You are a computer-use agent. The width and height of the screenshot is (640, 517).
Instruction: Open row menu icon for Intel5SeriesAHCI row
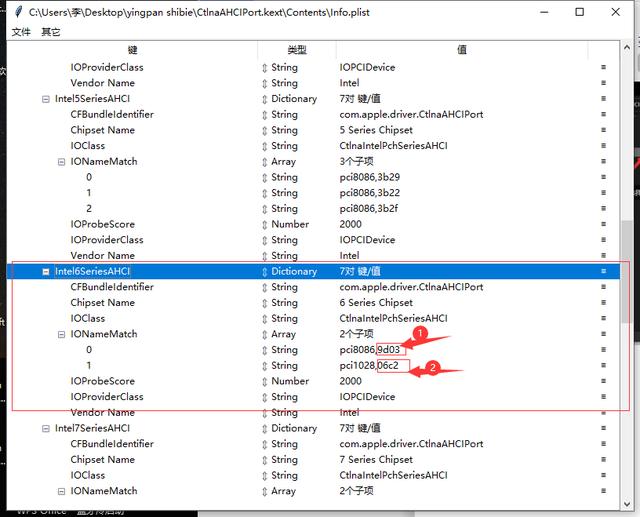click(x=603, y=98)
